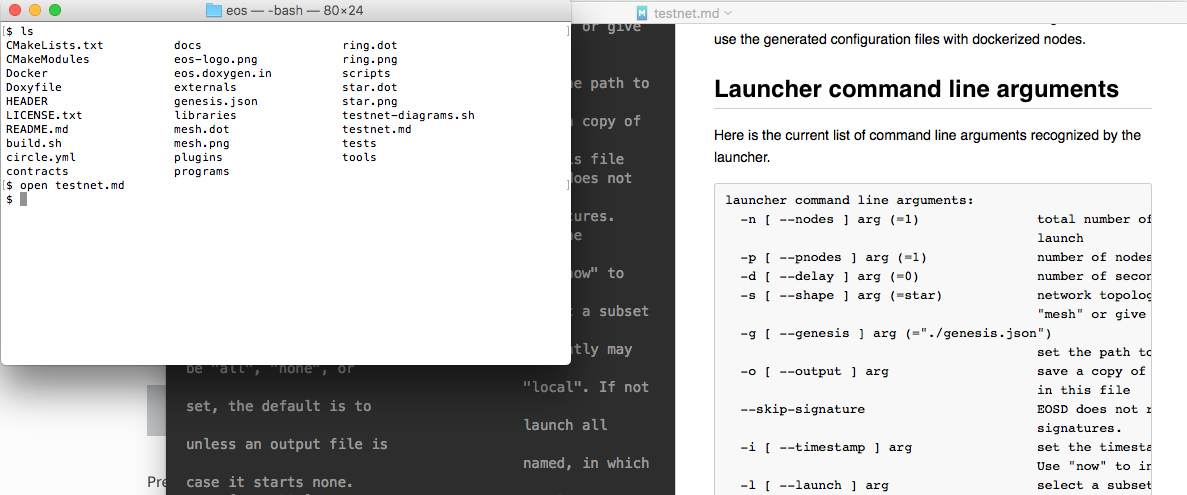Click star.png in the ls listing
Image resolution: width=1187 pixels, height=495 pixels.
click(x=370, y=101)
